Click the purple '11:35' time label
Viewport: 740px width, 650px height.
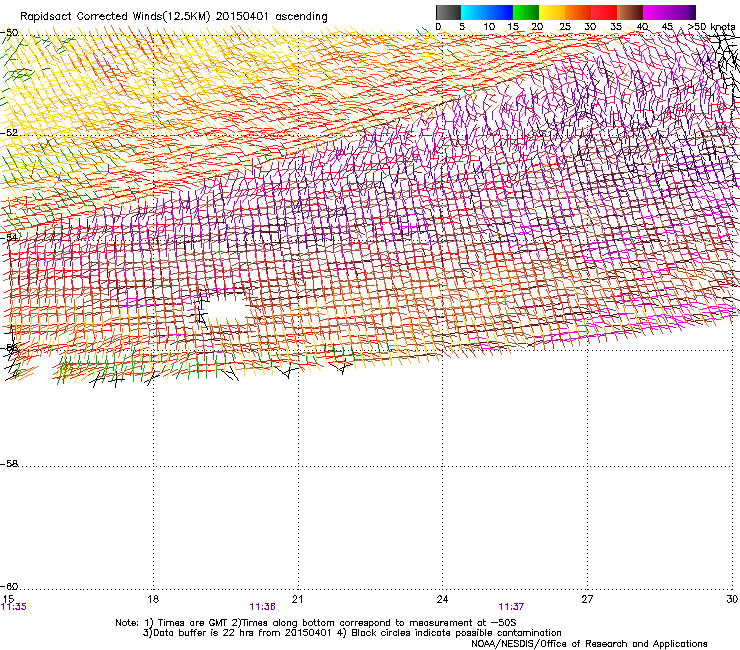pyautogui.click(x=14, y=607)
